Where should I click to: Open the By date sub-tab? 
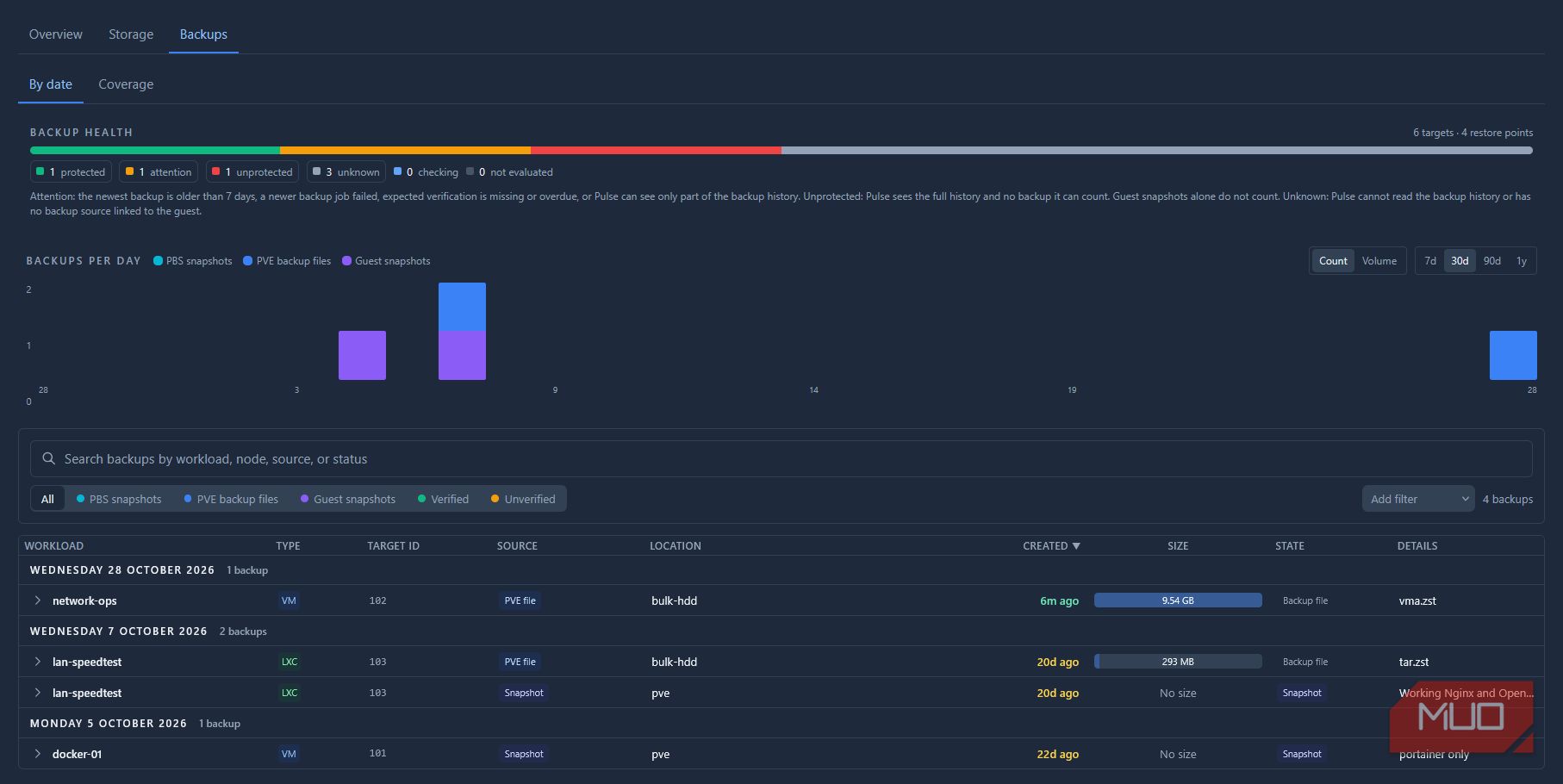coord(51,84)
